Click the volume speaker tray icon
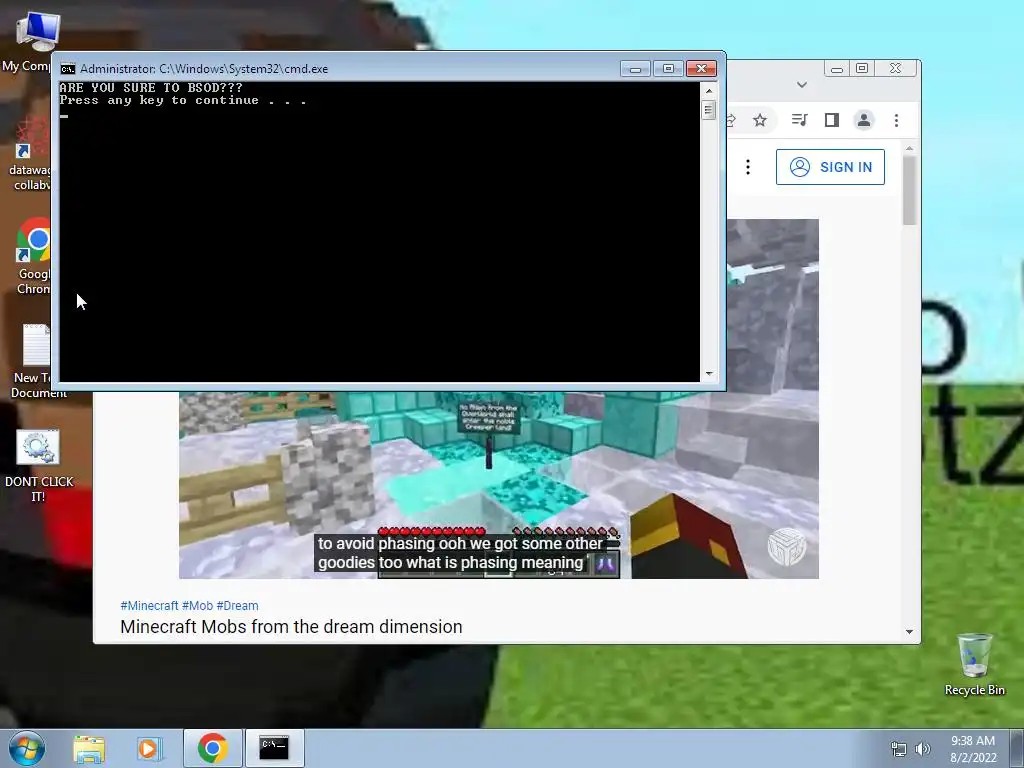The width and height of the screenshot is (1024, 768). (x=922, y=749)
